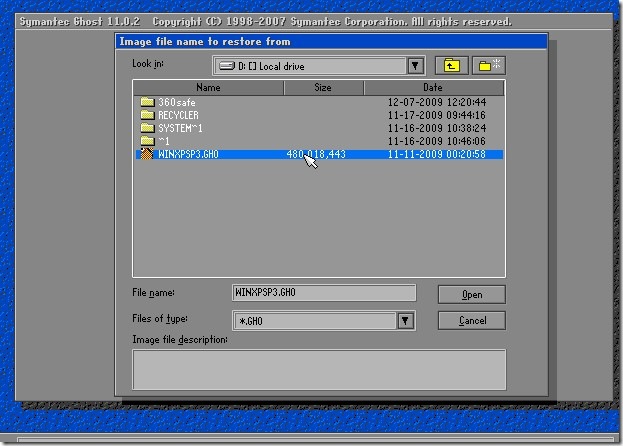This screenshot has height=446, width=623.
Task: Create a new folder icon
Action: pos(489,66)
